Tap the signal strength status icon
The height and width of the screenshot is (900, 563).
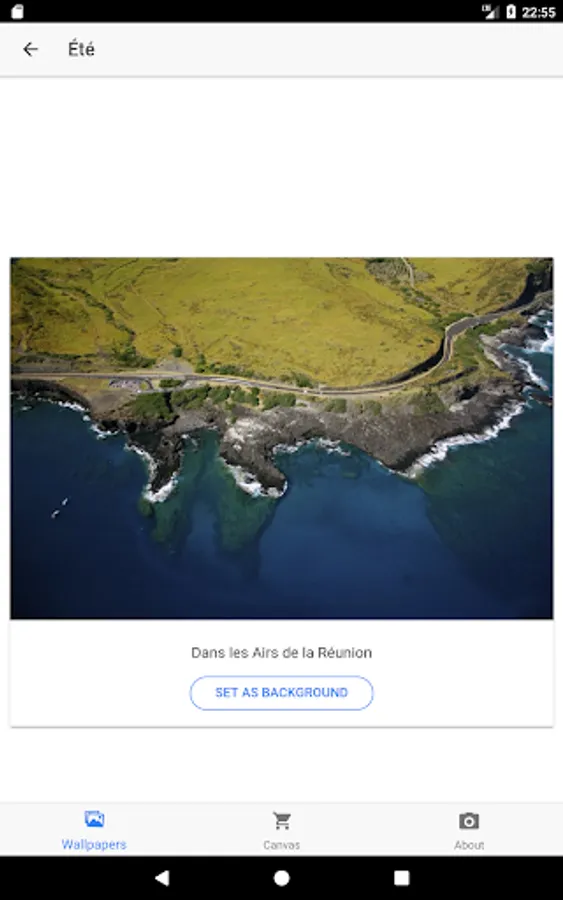(490, 11)
